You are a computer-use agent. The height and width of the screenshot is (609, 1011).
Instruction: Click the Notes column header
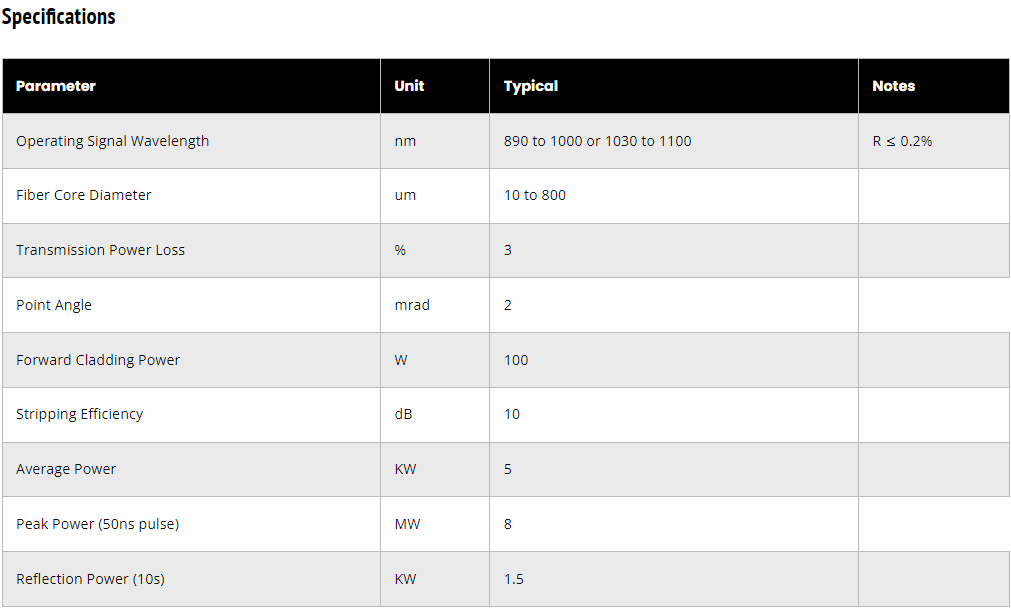tap(893, 86)
